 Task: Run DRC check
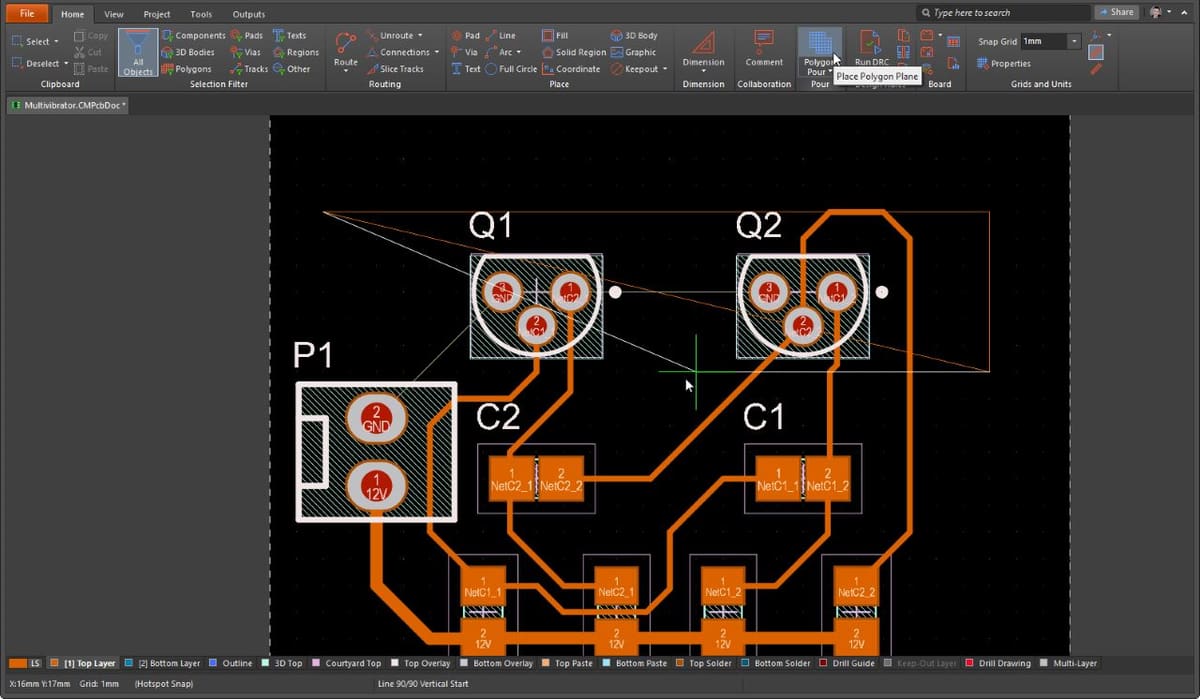(x=871, y=48)
